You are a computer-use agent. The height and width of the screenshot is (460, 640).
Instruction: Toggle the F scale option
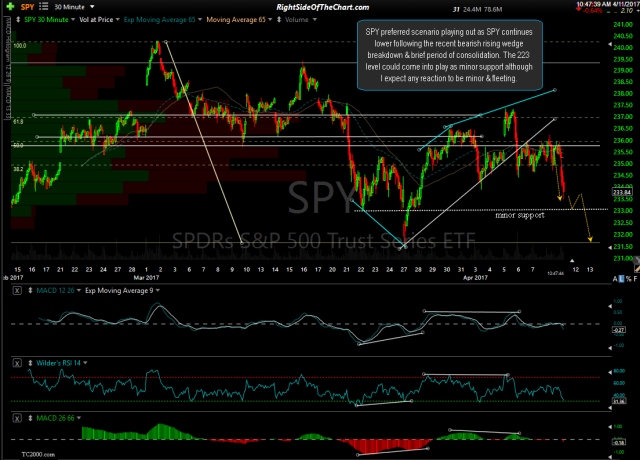pyautogui.click(x=635, y=279)
